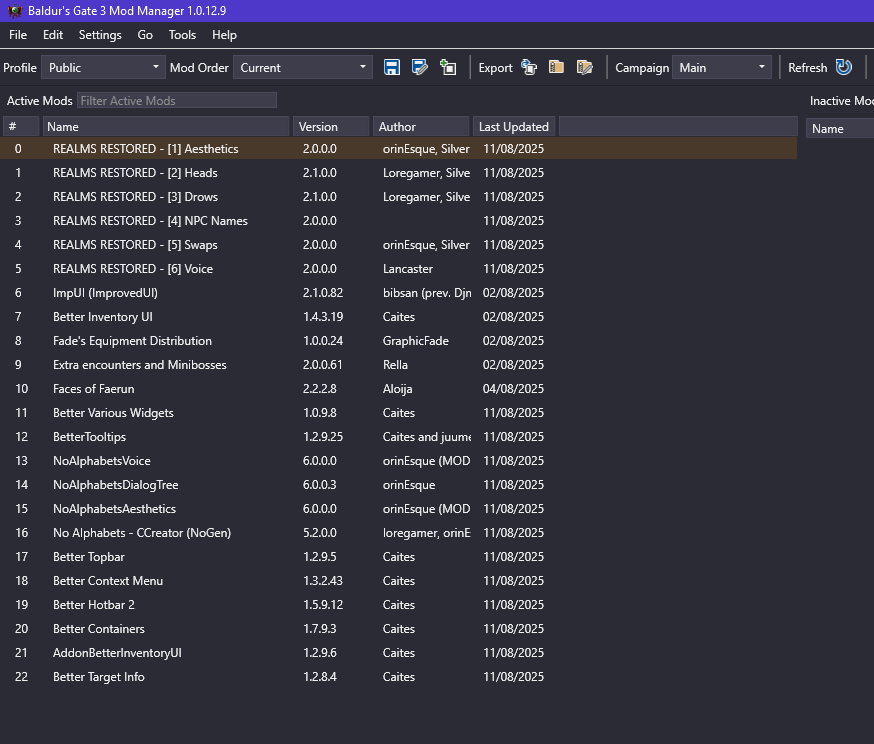
Task: Select REALMS RESTORED - [6] Voice mod
Action: (x=399, y=269)
